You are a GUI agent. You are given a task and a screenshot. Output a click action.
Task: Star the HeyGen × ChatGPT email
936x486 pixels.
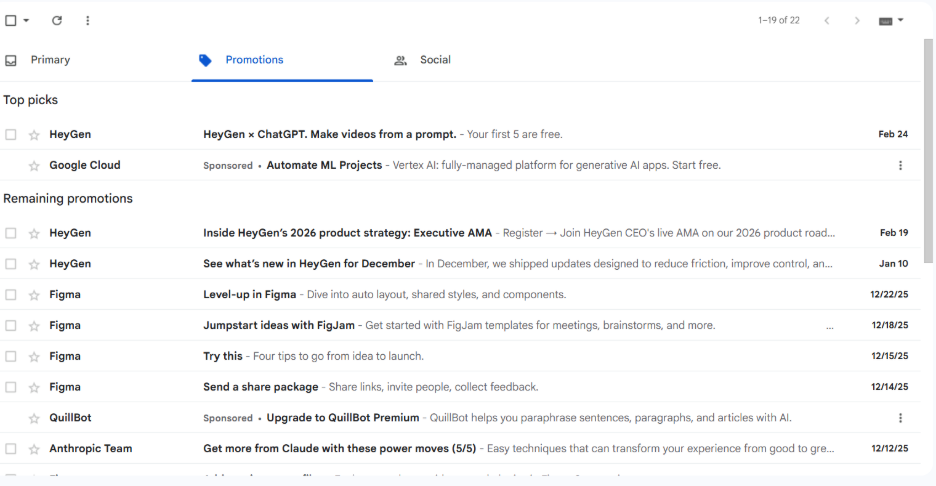[x=34, y=135]
